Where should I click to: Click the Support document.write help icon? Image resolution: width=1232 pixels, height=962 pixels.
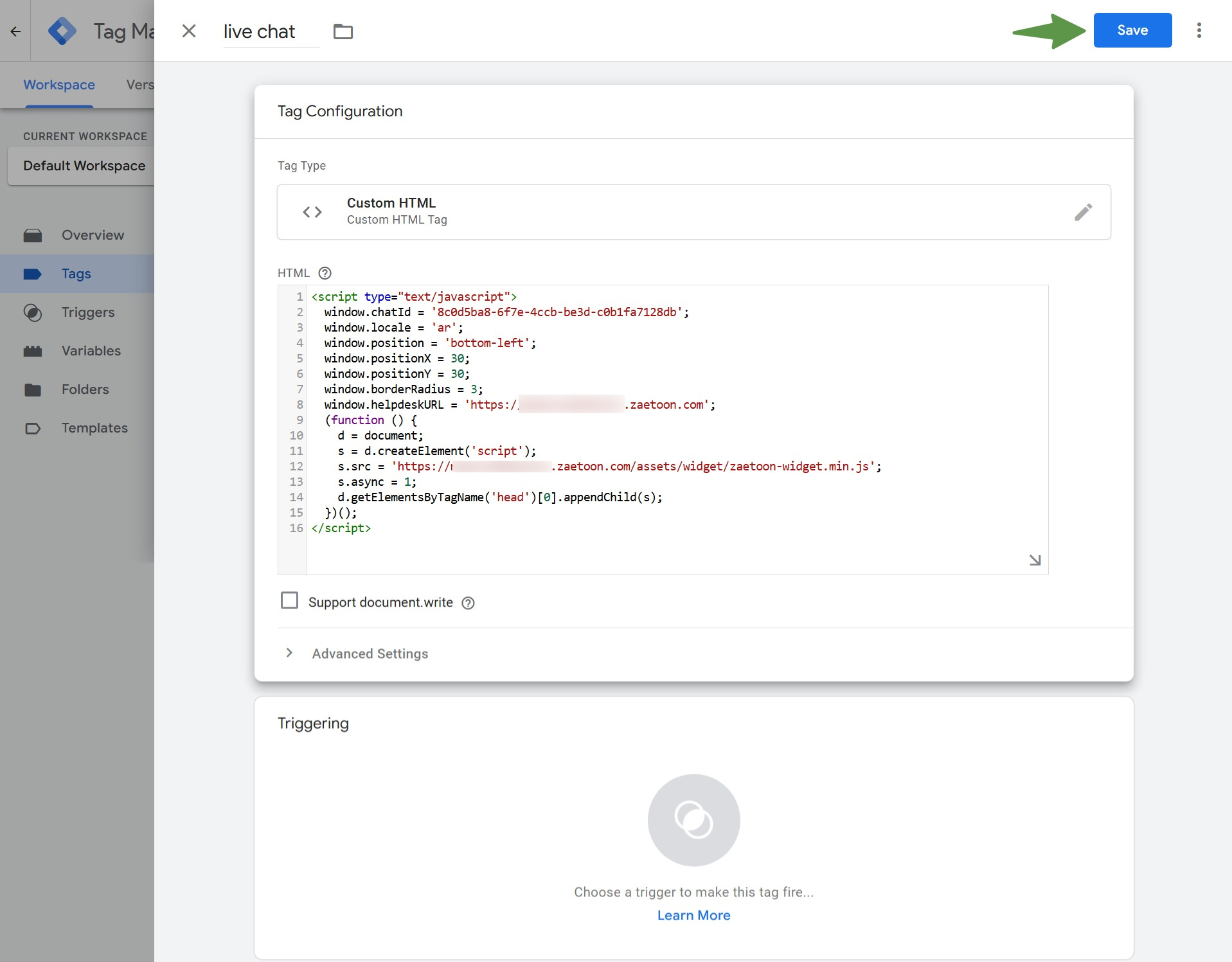pyautogui.click(x=469, y=603)
